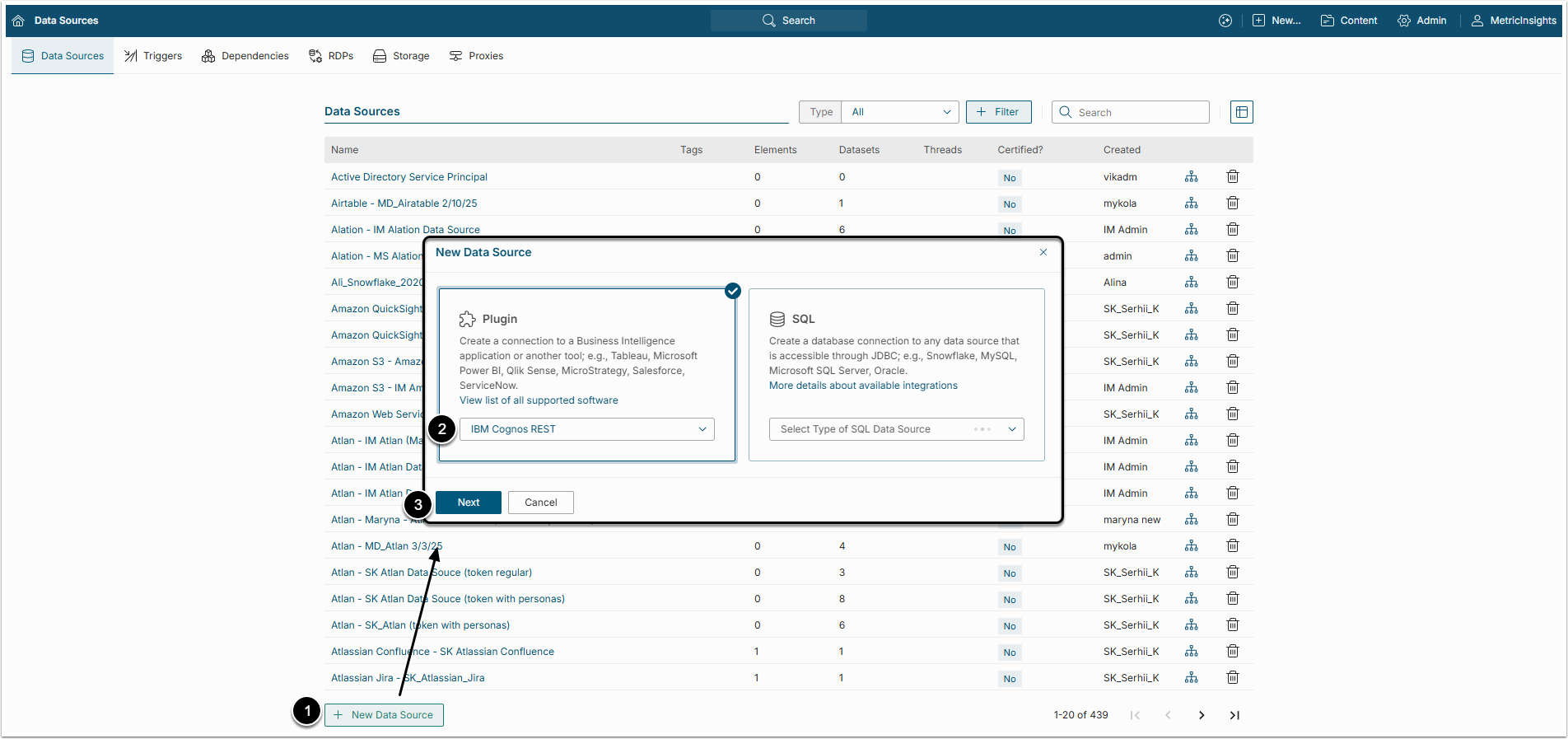Click the home icon in top bar

[x=18, y=21]
